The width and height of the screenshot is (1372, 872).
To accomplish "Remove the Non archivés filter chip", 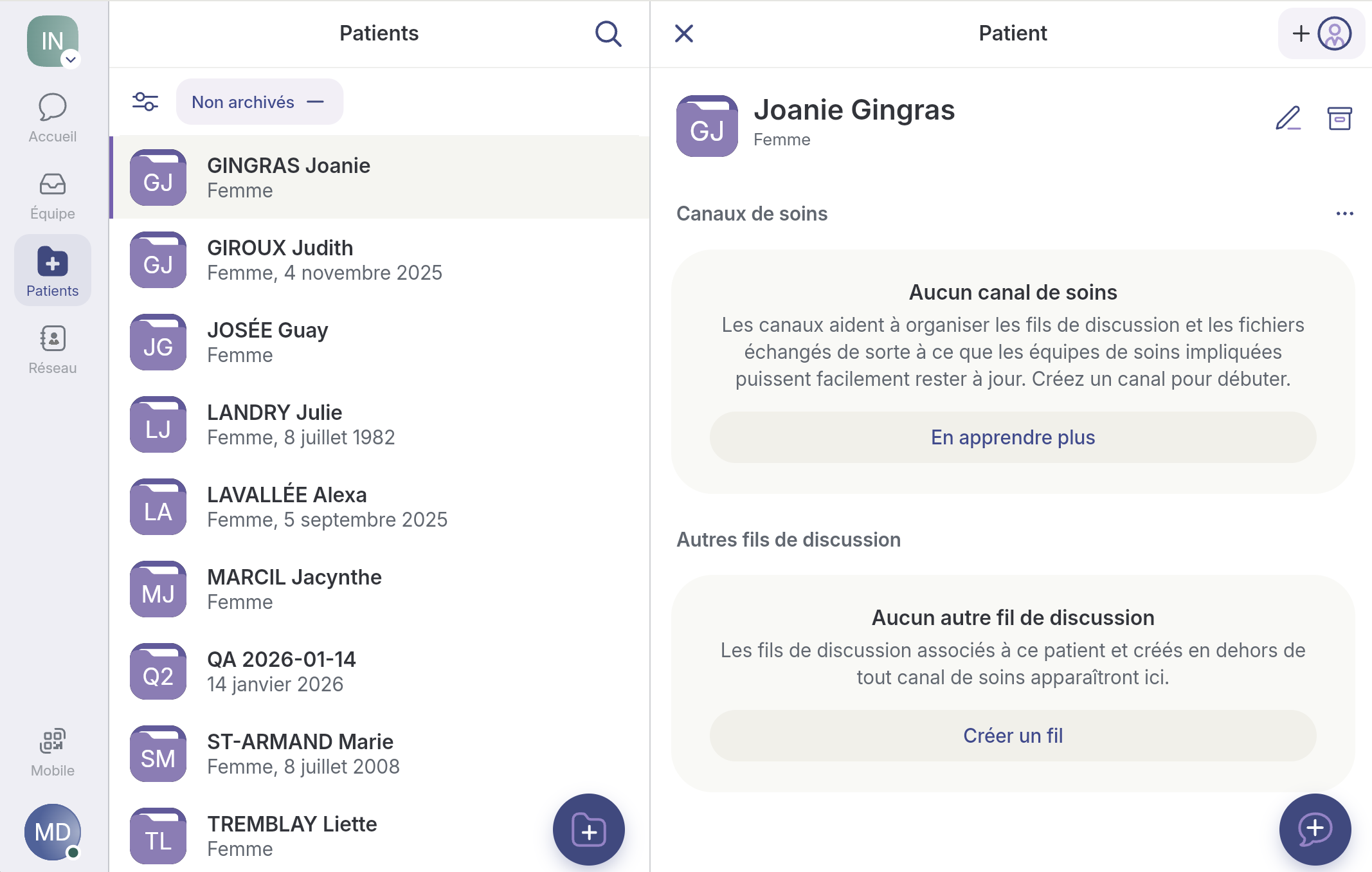I will click(x=316, y=102).
